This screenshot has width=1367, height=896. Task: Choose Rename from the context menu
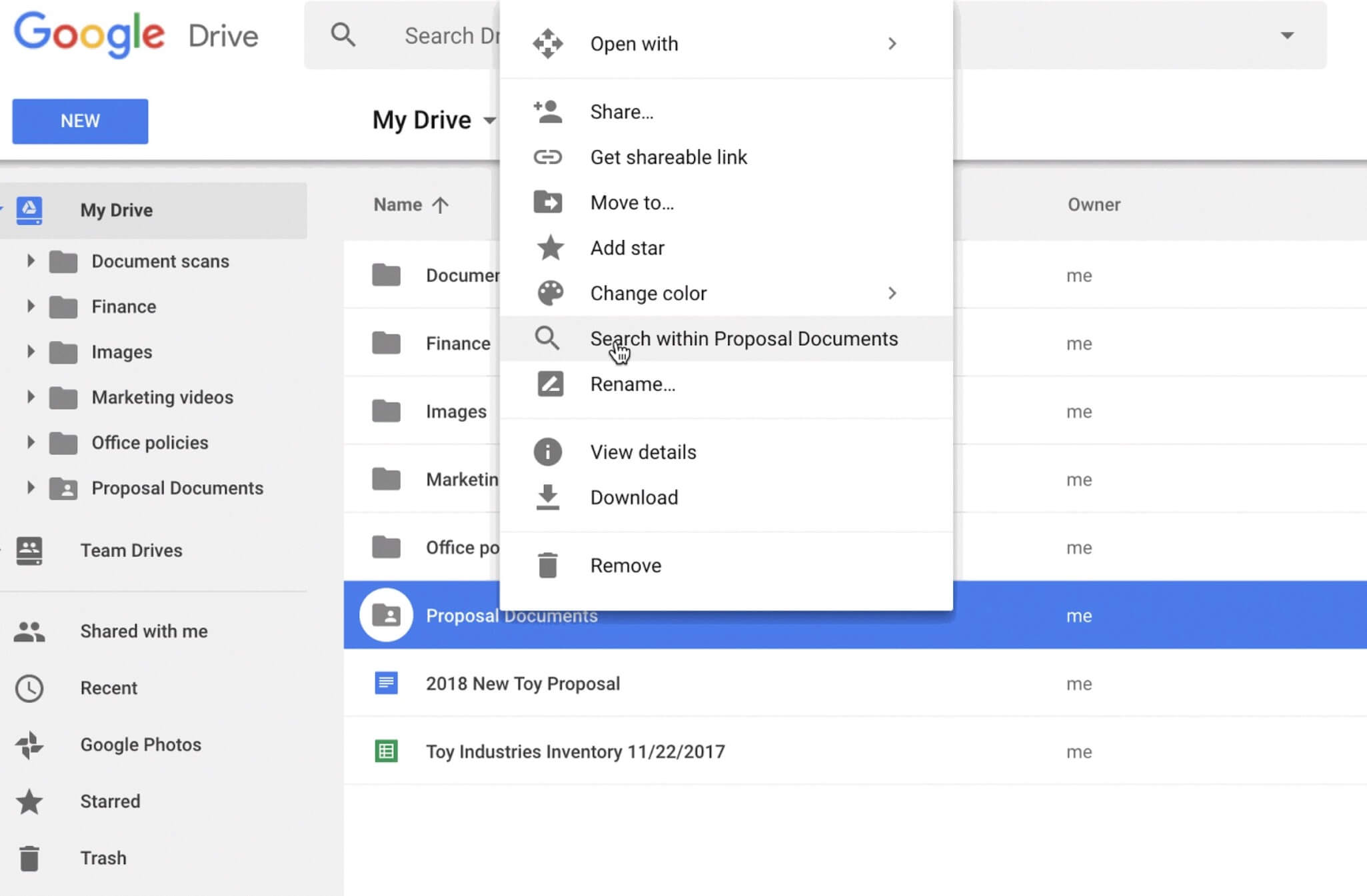coord(632,384)
